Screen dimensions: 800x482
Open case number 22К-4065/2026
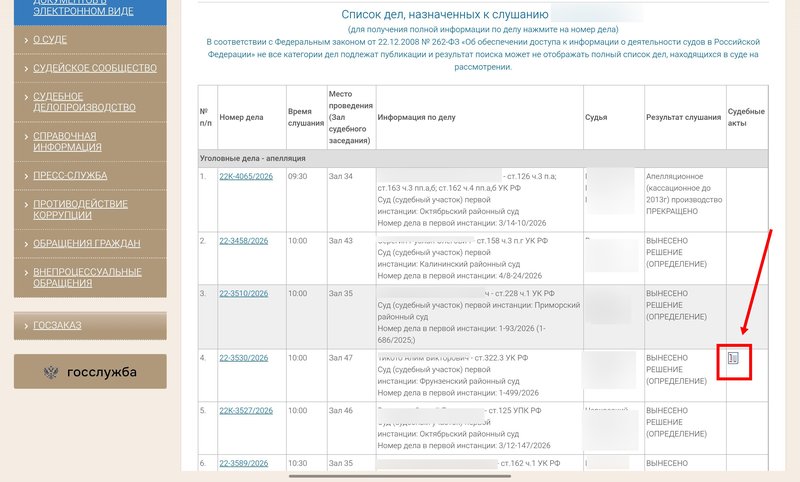[246, 176]
